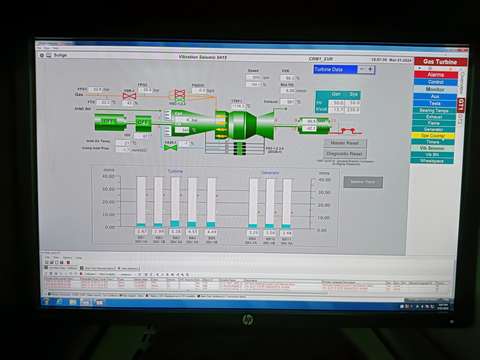Click the first turbine vibration bar
480x360 pixels.
[x=141, y=202]
